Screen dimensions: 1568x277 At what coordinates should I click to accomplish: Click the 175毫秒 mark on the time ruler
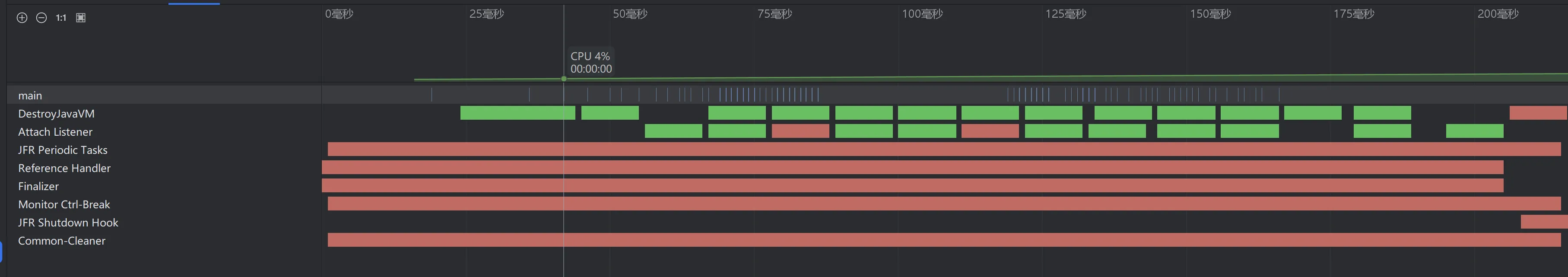click(1354, 14)
